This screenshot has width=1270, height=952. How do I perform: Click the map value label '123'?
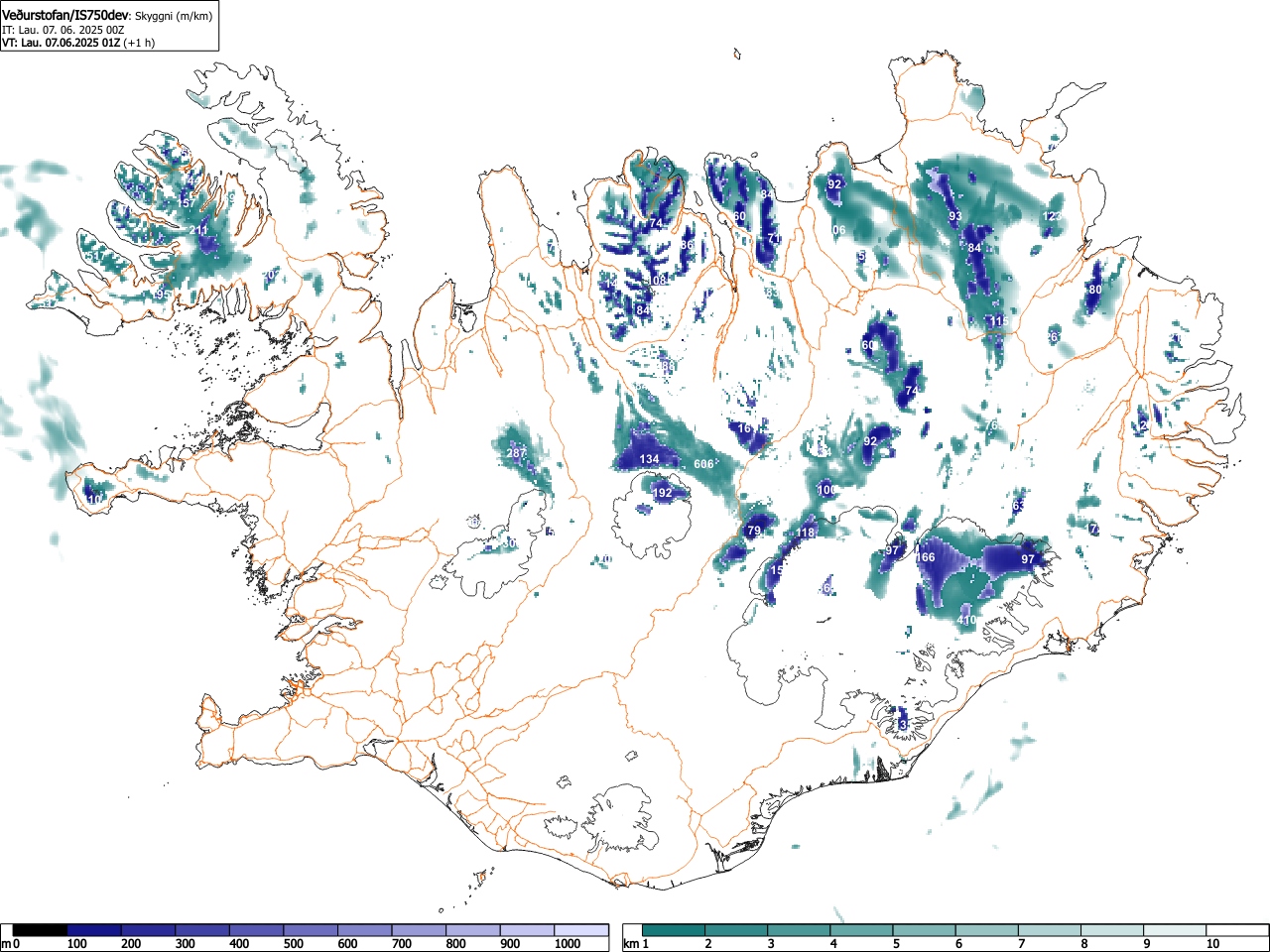point(1053,216)
